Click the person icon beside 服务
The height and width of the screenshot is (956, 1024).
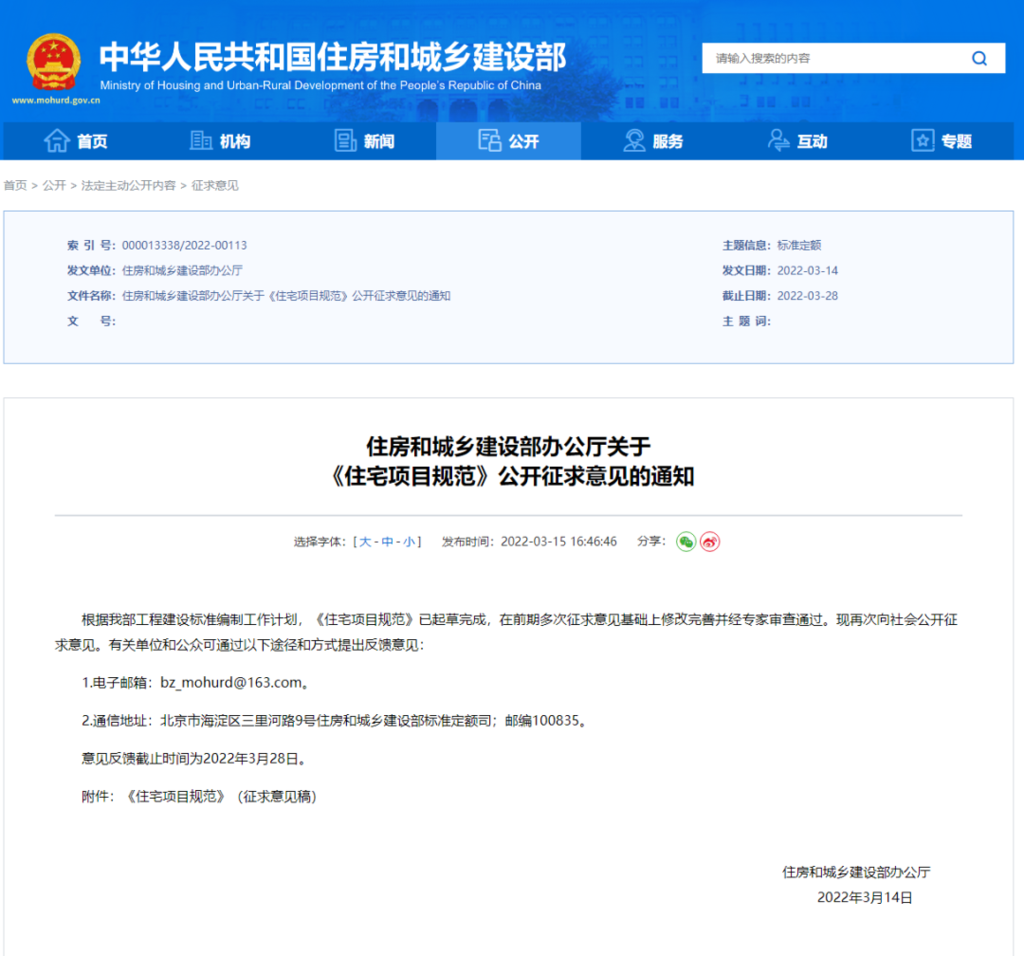click(x=633, y=140)
